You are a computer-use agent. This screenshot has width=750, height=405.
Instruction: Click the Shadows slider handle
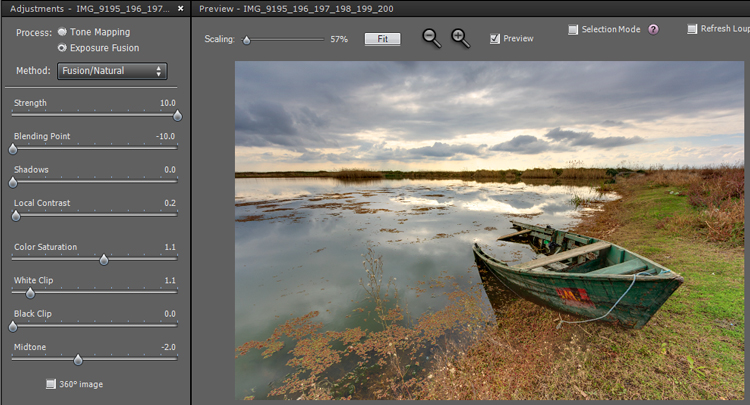[x=13, y=183]
